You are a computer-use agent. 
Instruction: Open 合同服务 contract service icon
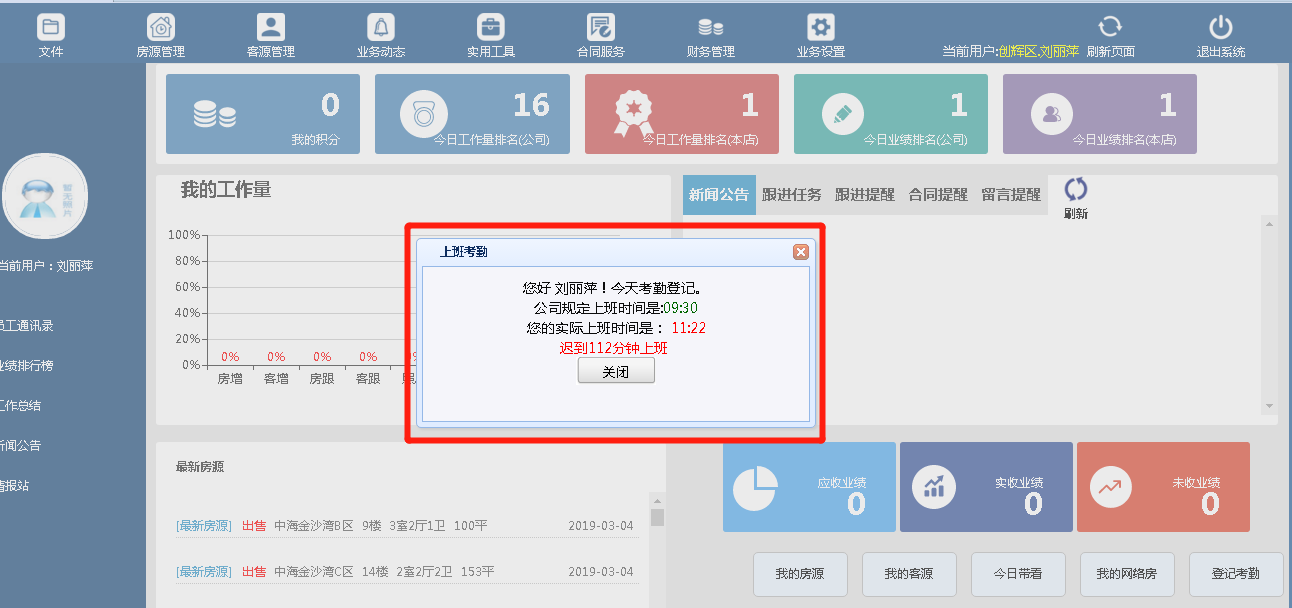(600, 28)
